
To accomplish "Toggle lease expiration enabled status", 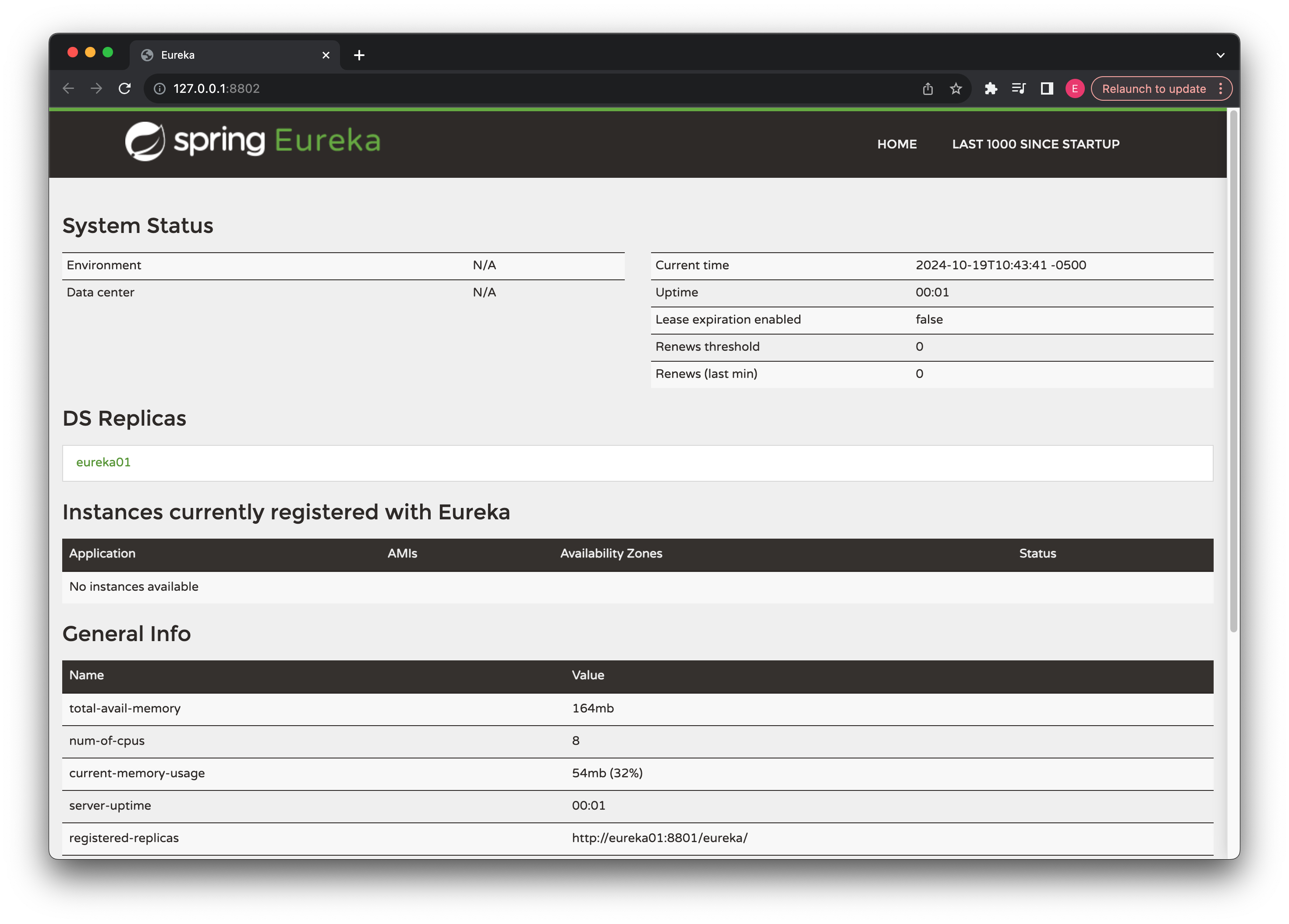I will coord(927,319).
